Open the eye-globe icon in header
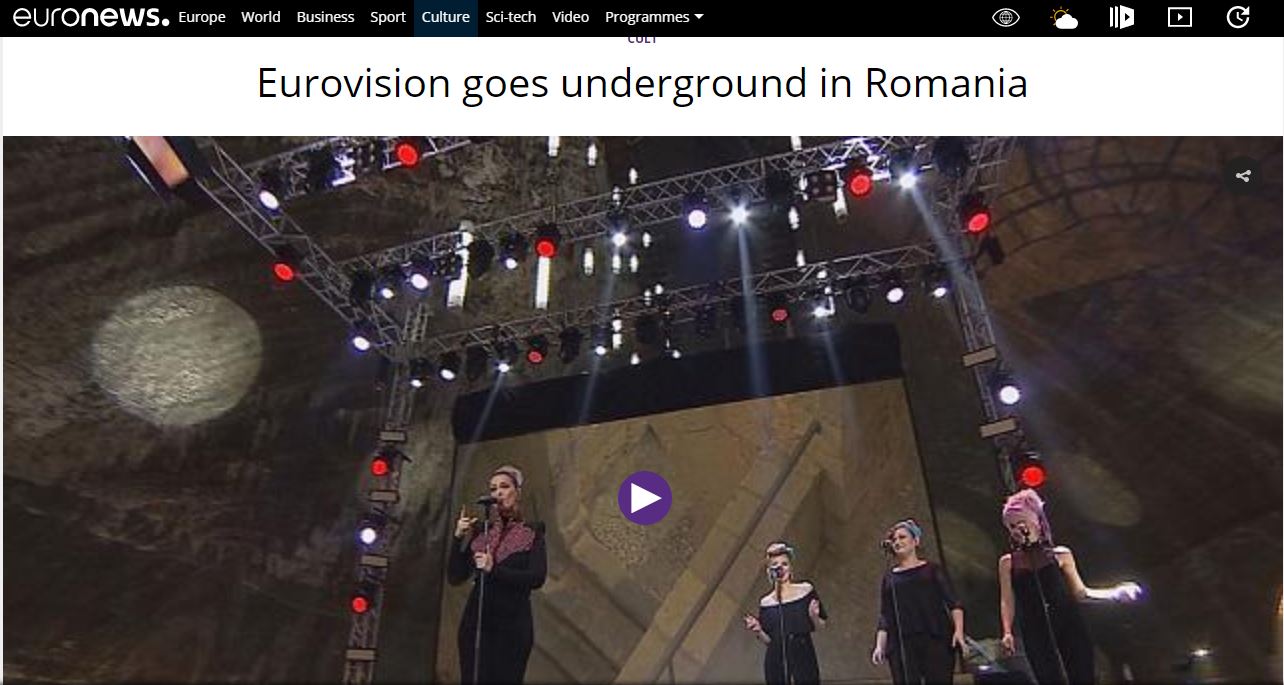The height and width of the screenshot is (685, 1284). click(1006, 17)
